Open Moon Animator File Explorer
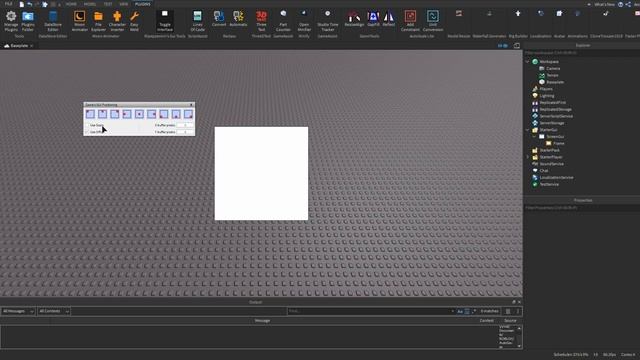Image resolution: width=640 pixels, height=360 pixels. (x=98, y=21)
